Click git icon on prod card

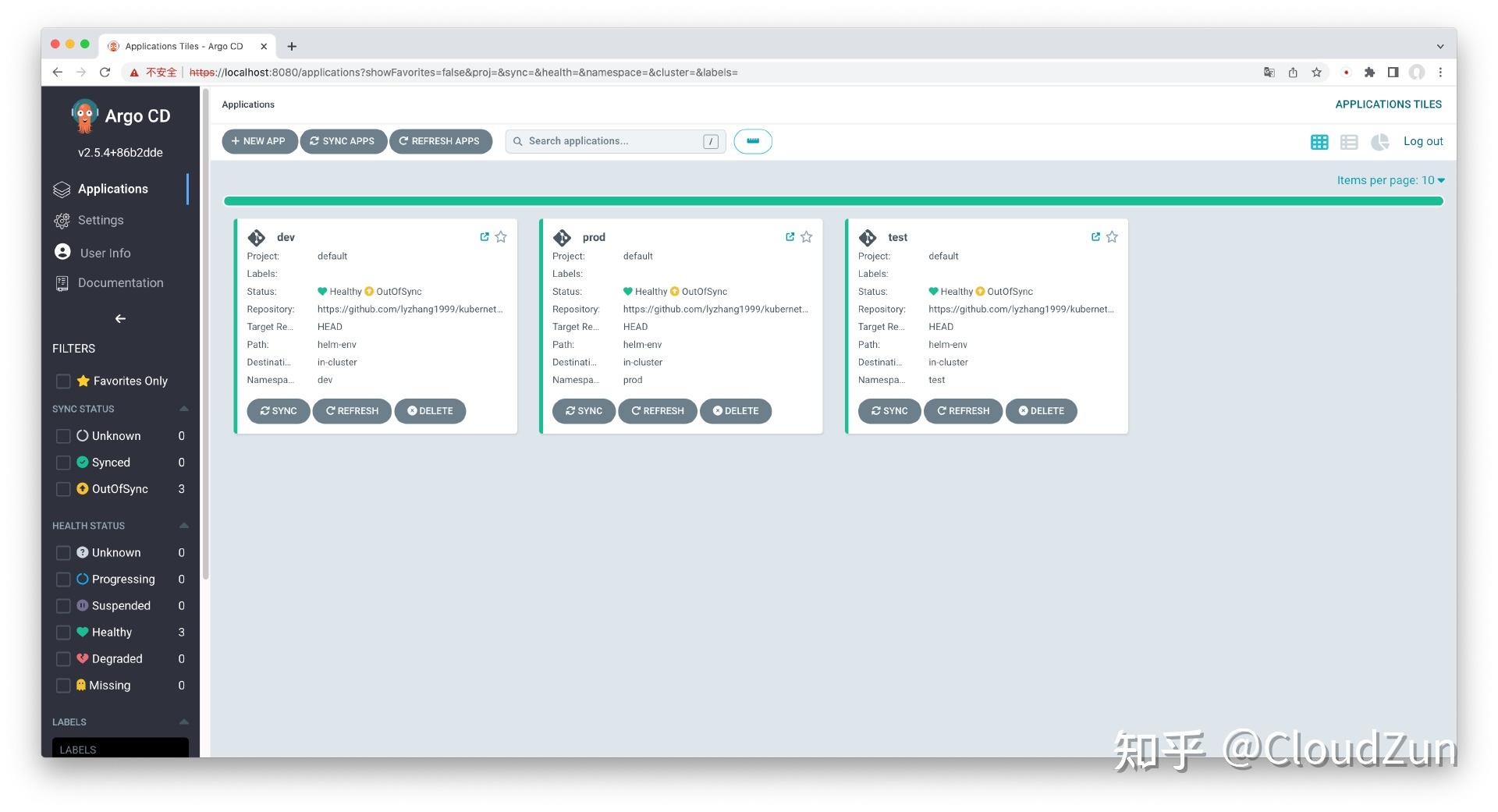coord(562,237)
